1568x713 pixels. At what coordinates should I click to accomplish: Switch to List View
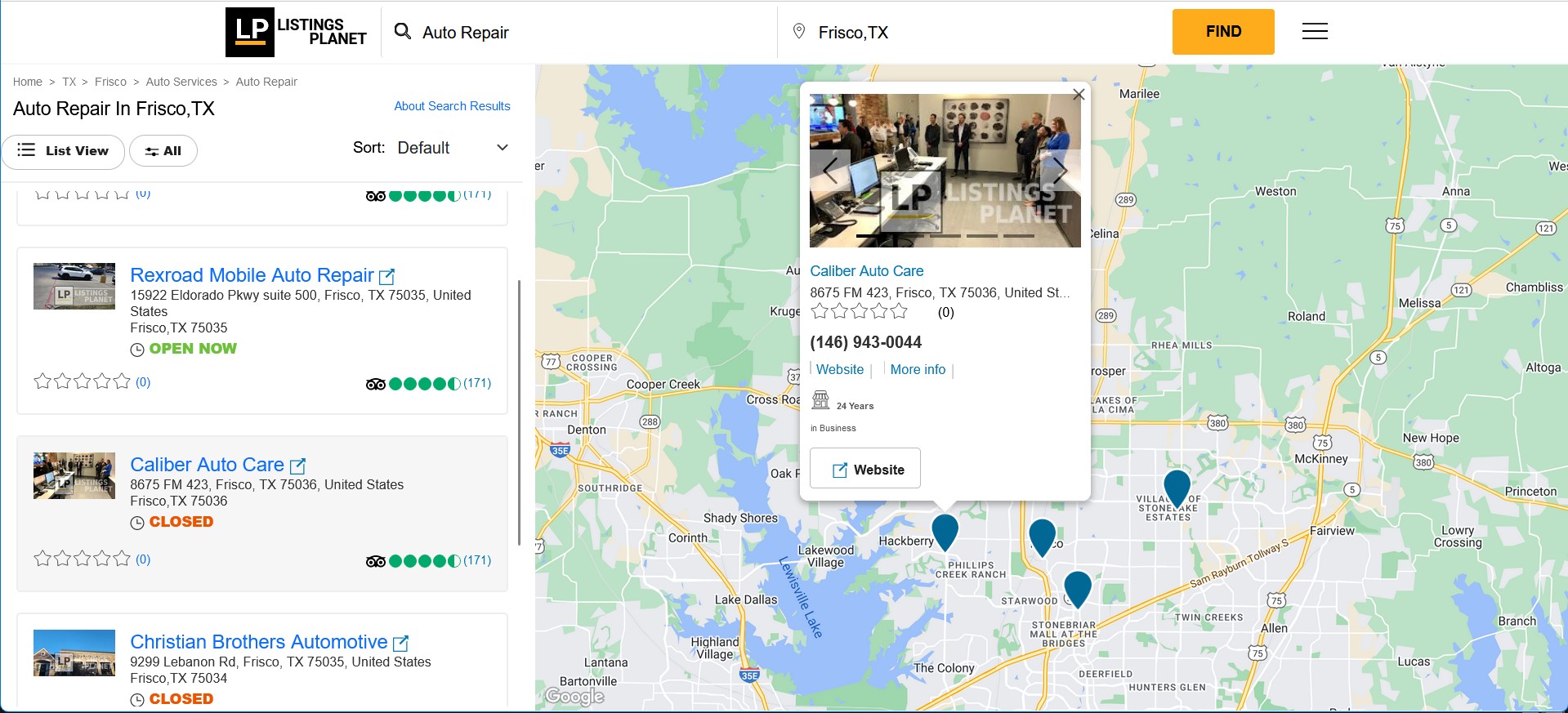pos(63,151)
